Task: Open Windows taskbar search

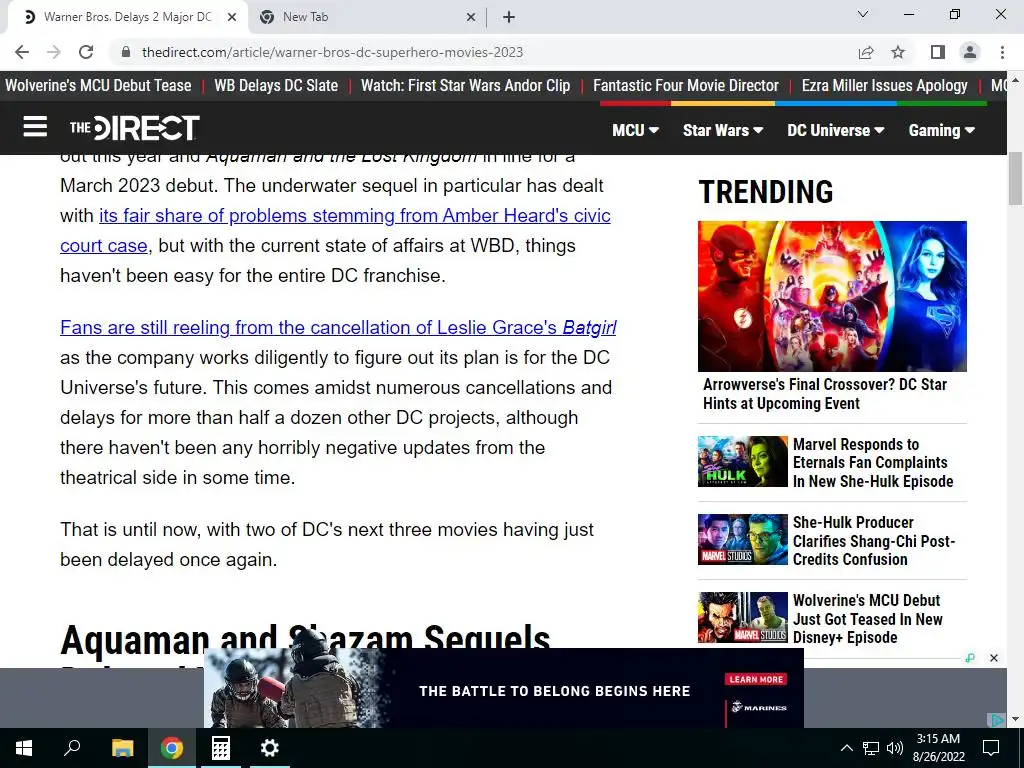Action: tap(72, 748)
